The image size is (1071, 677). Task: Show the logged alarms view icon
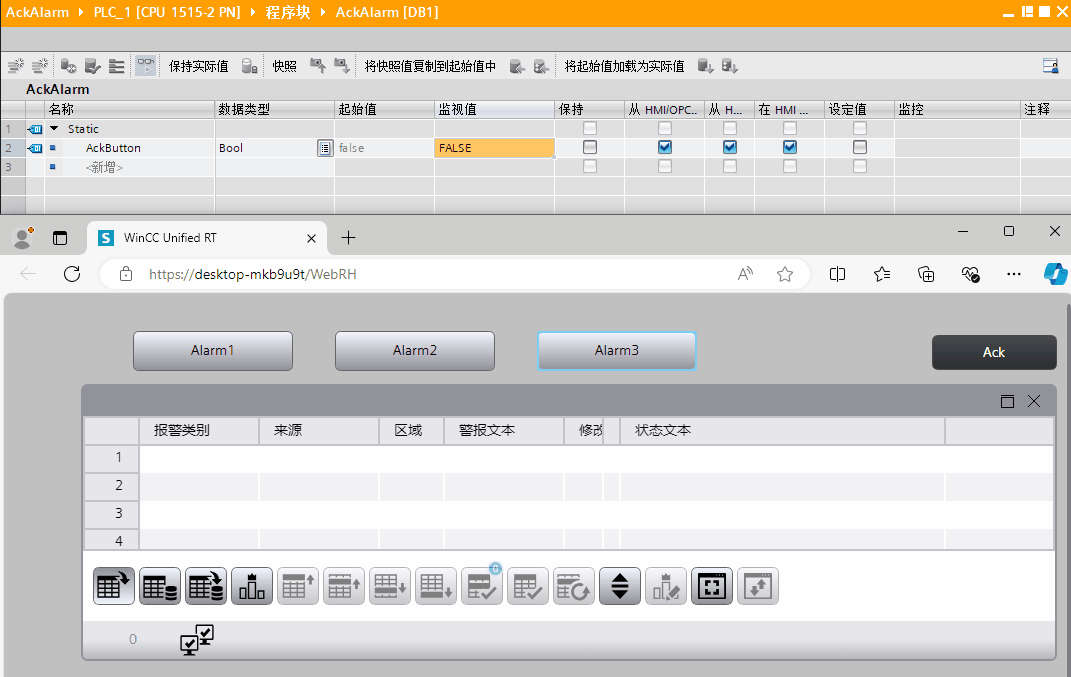coord(160,586)
